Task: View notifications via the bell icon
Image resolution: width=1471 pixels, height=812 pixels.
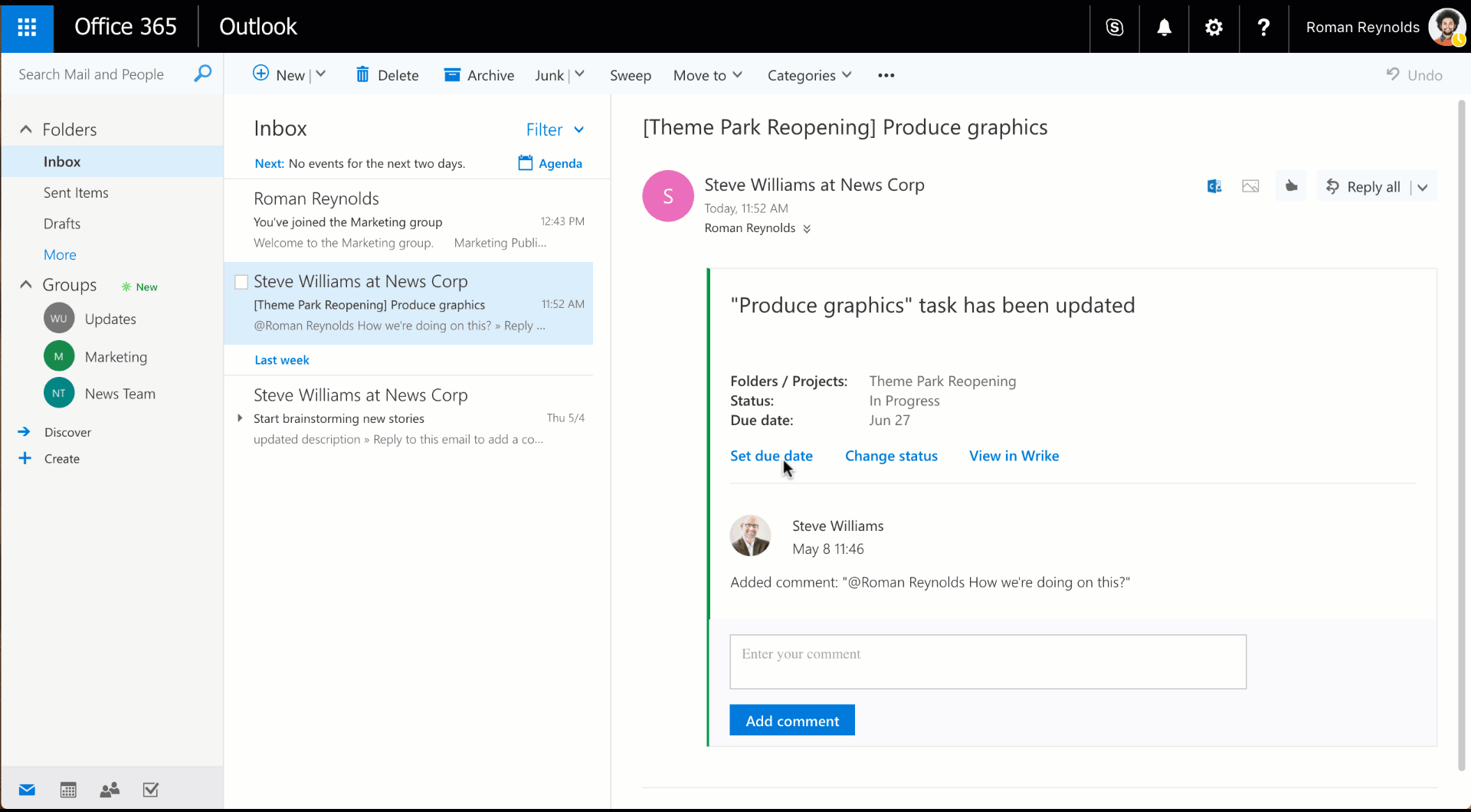Action: pyautogui.click(x=1164, y=28)
